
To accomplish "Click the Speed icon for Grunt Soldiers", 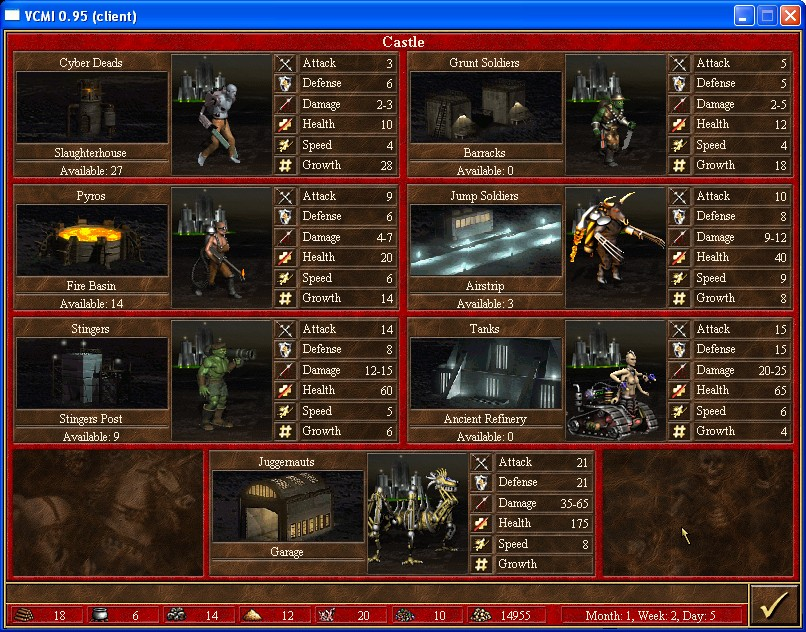I will [679, 146].
